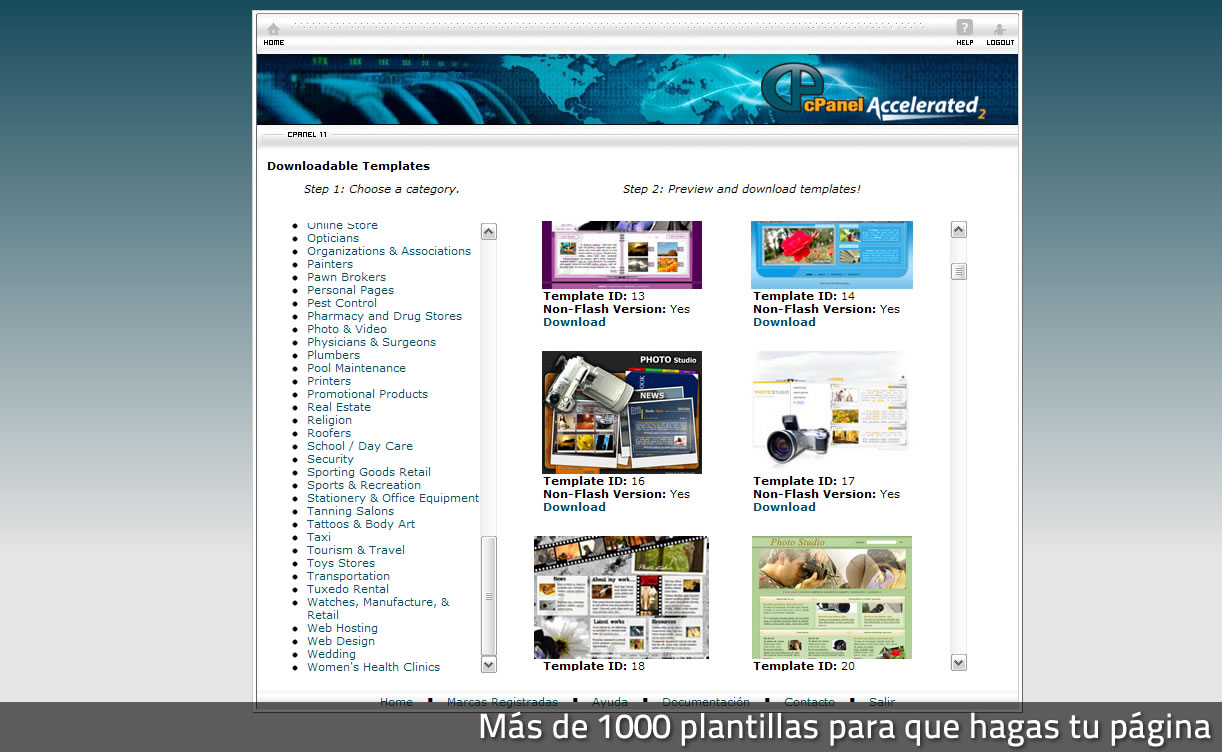Open the Contacto footer link
The image size is (1222, 752).
coord(809,702)
